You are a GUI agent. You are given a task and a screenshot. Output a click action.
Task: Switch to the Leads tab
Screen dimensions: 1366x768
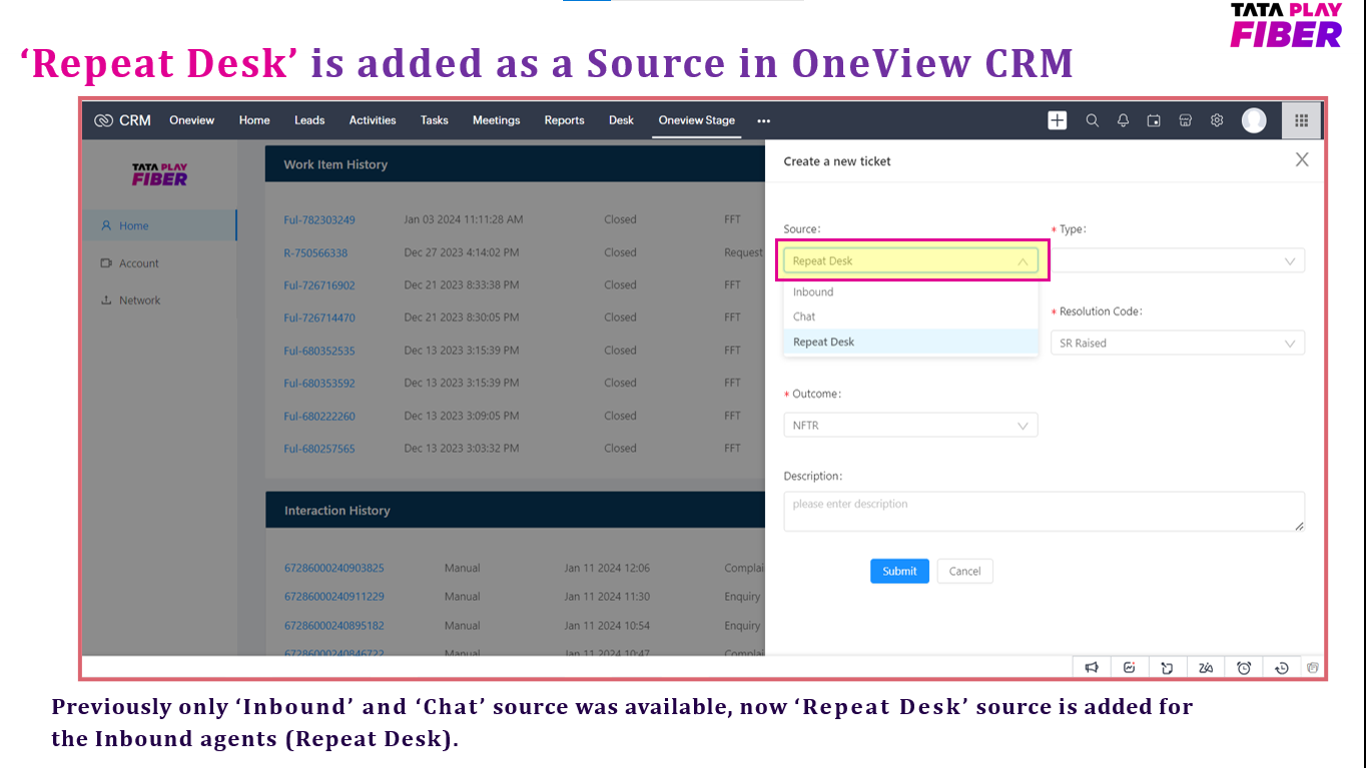[x=309, y=120]
